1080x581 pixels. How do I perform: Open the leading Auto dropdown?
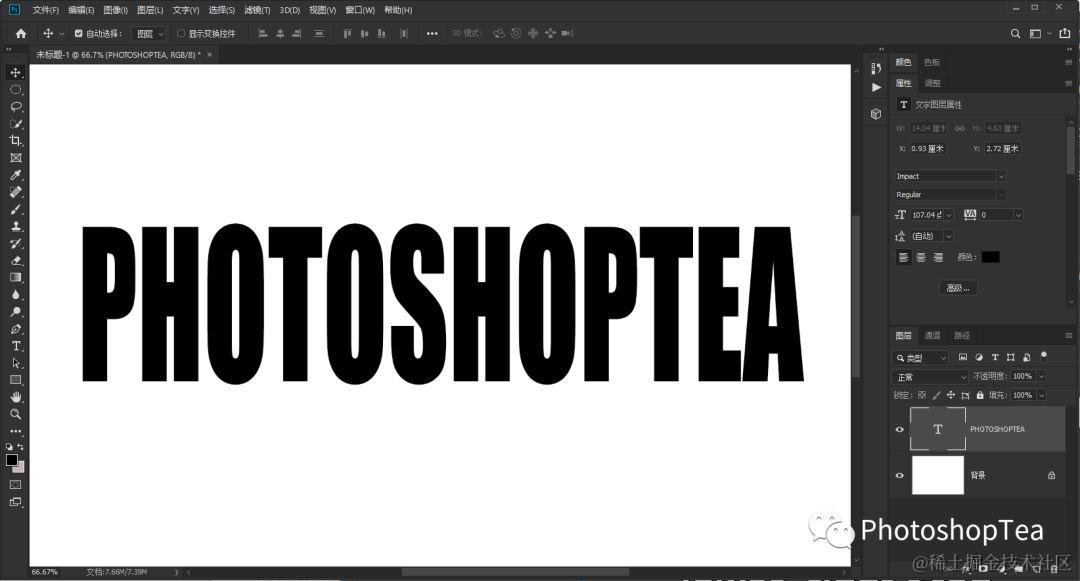pos(948,236)
